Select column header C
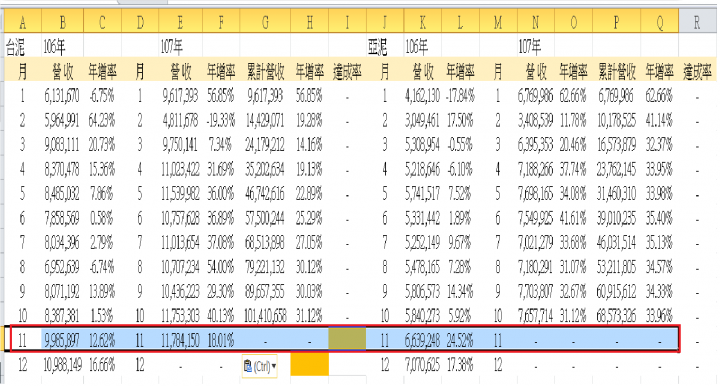 pyautogui.click(x=102, y=22)
